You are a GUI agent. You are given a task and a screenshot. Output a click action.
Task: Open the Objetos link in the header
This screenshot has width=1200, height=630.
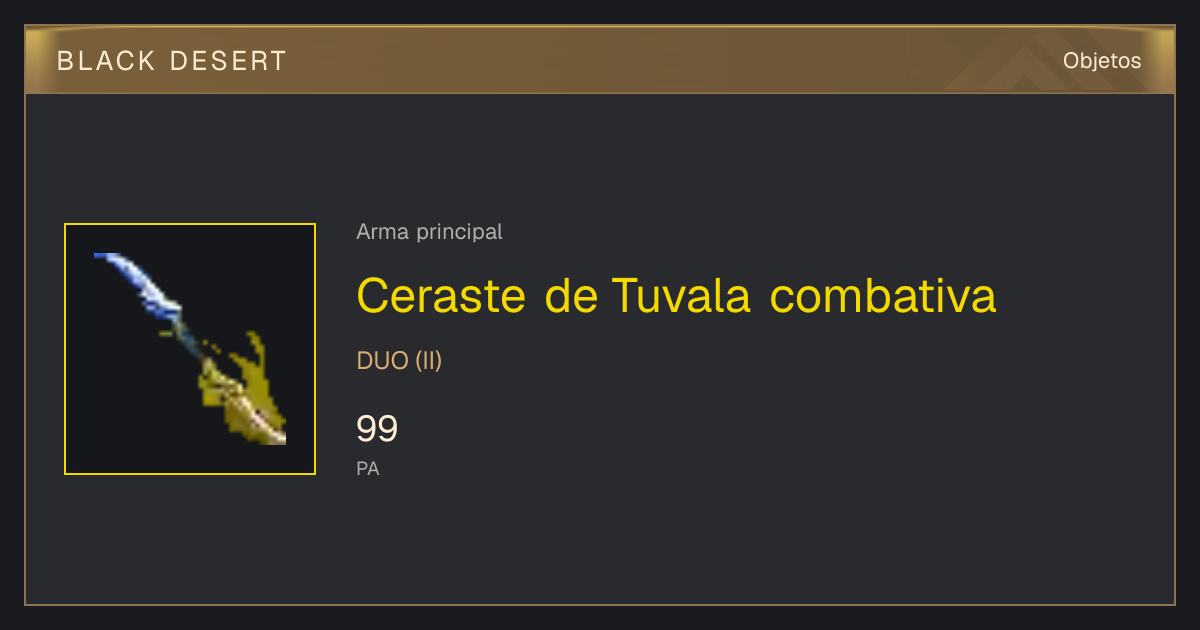(1102, 61)
